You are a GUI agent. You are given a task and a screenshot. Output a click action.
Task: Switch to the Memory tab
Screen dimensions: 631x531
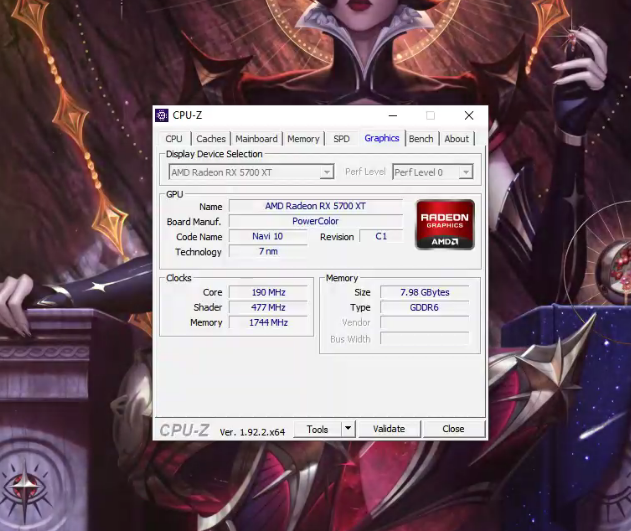pyautogui.click(x=303, y=139)
